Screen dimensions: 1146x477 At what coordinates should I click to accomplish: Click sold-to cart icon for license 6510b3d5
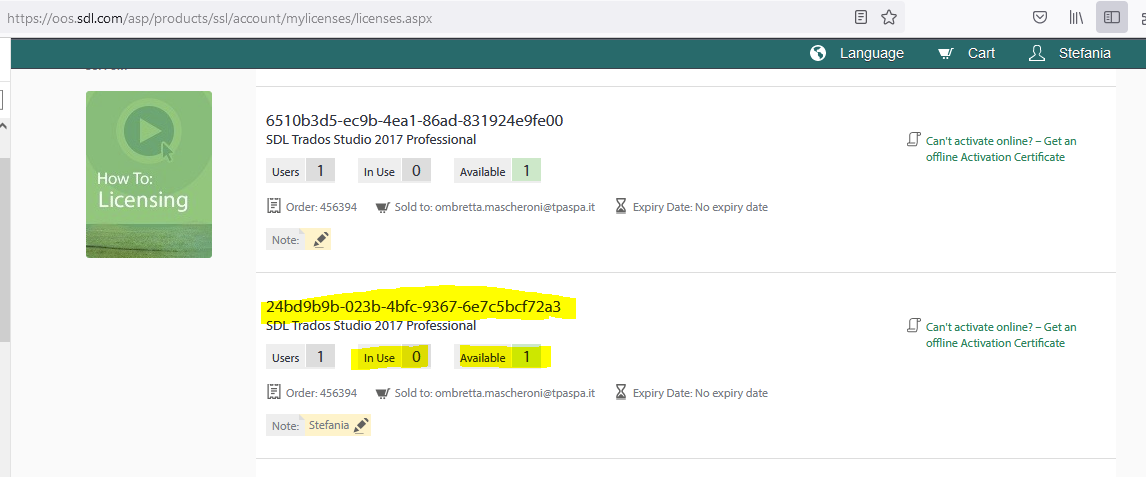(x=382, y=207)
